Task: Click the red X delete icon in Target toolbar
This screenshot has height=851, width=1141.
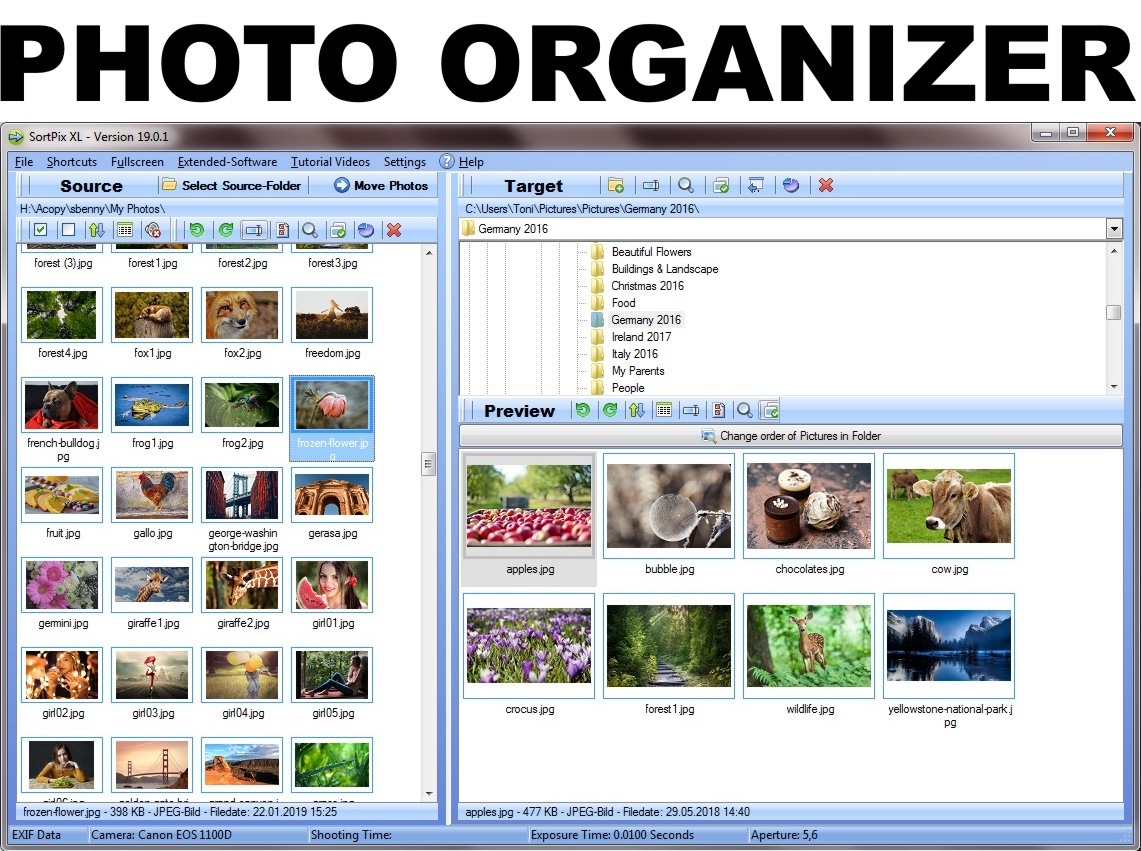Action: click(x=825, y=185)
